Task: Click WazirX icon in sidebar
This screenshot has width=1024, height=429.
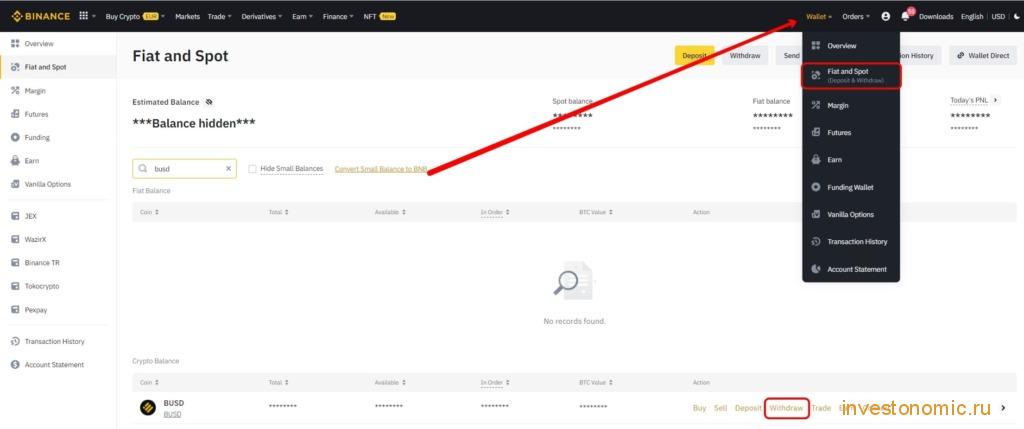Action: (x=15, y=240)
